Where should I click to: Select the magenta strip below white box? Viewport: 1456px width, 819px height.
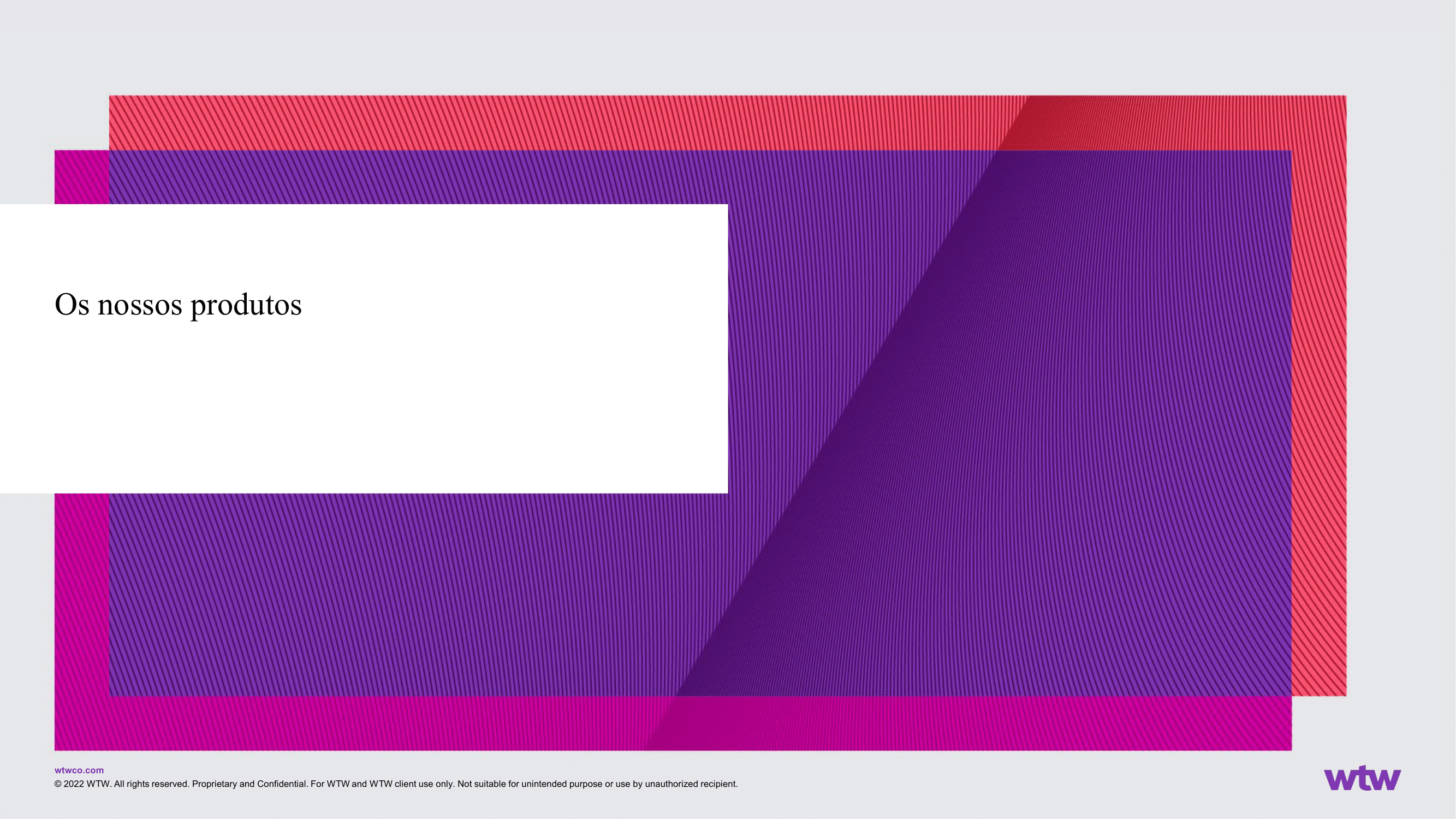coord(81,594)
